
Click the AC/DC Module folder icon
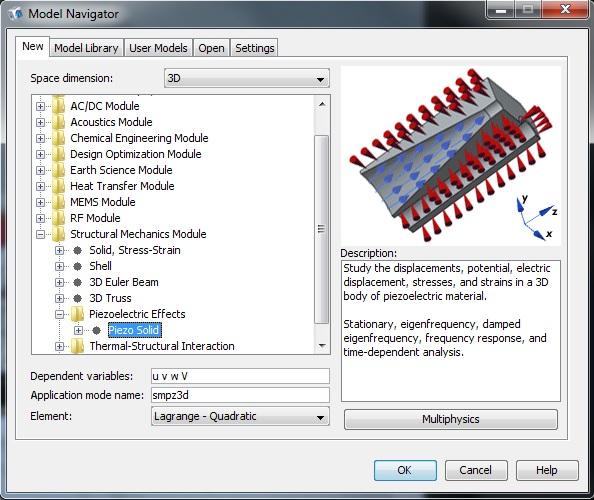[x=59, y=106]
